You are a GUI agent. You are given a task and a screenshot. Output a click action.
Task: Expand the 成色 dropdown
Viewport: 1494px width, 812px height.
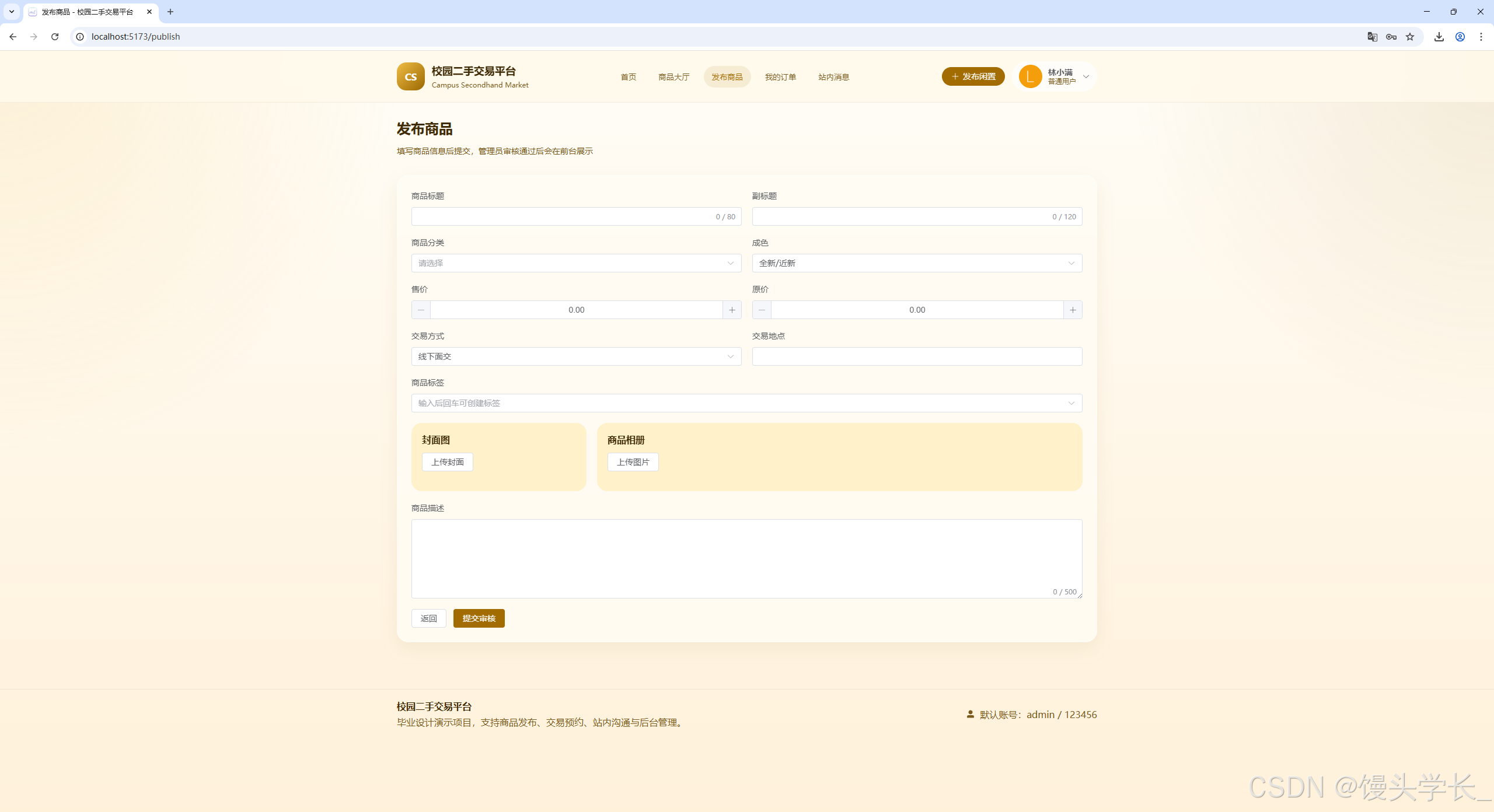(x=916, y=263)
